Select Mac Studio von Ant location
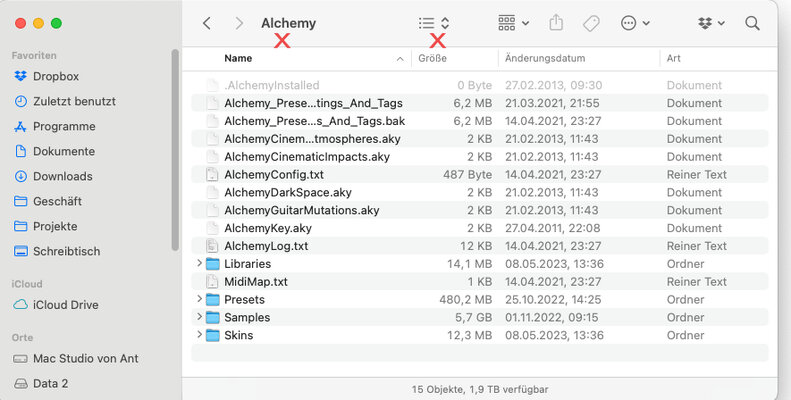Image resolution: width=791 pixels, height=400 pixels. pyautogui.click(x=85, y=359)
